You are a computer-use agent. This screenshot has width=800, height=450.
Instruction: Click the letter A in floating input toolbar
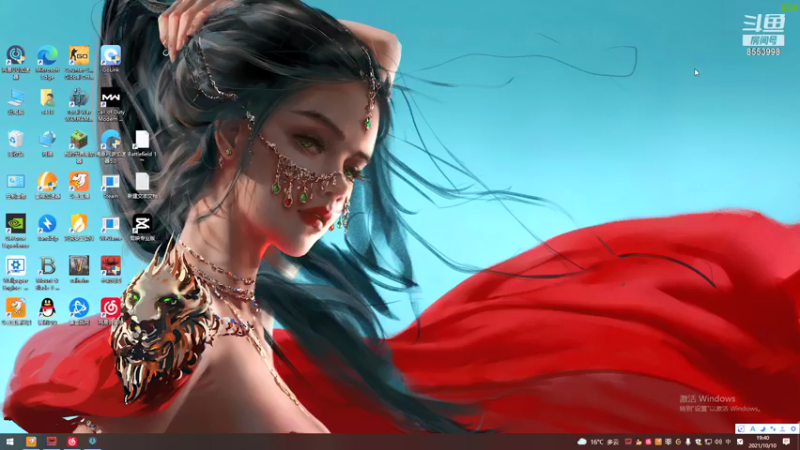752,429
